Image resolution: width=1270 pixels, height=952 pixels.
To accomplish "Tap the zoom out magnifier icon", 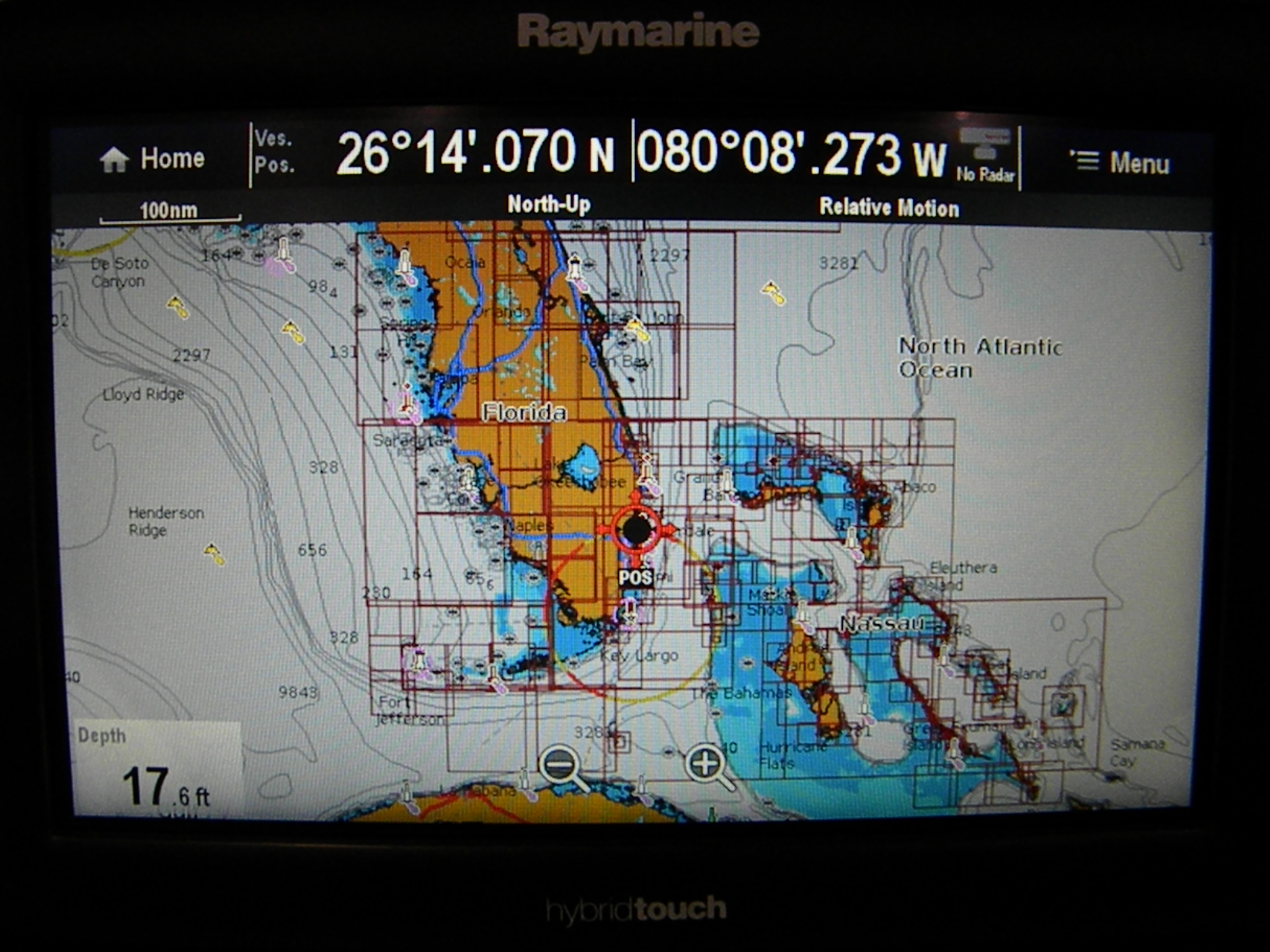I will point(563,768).
